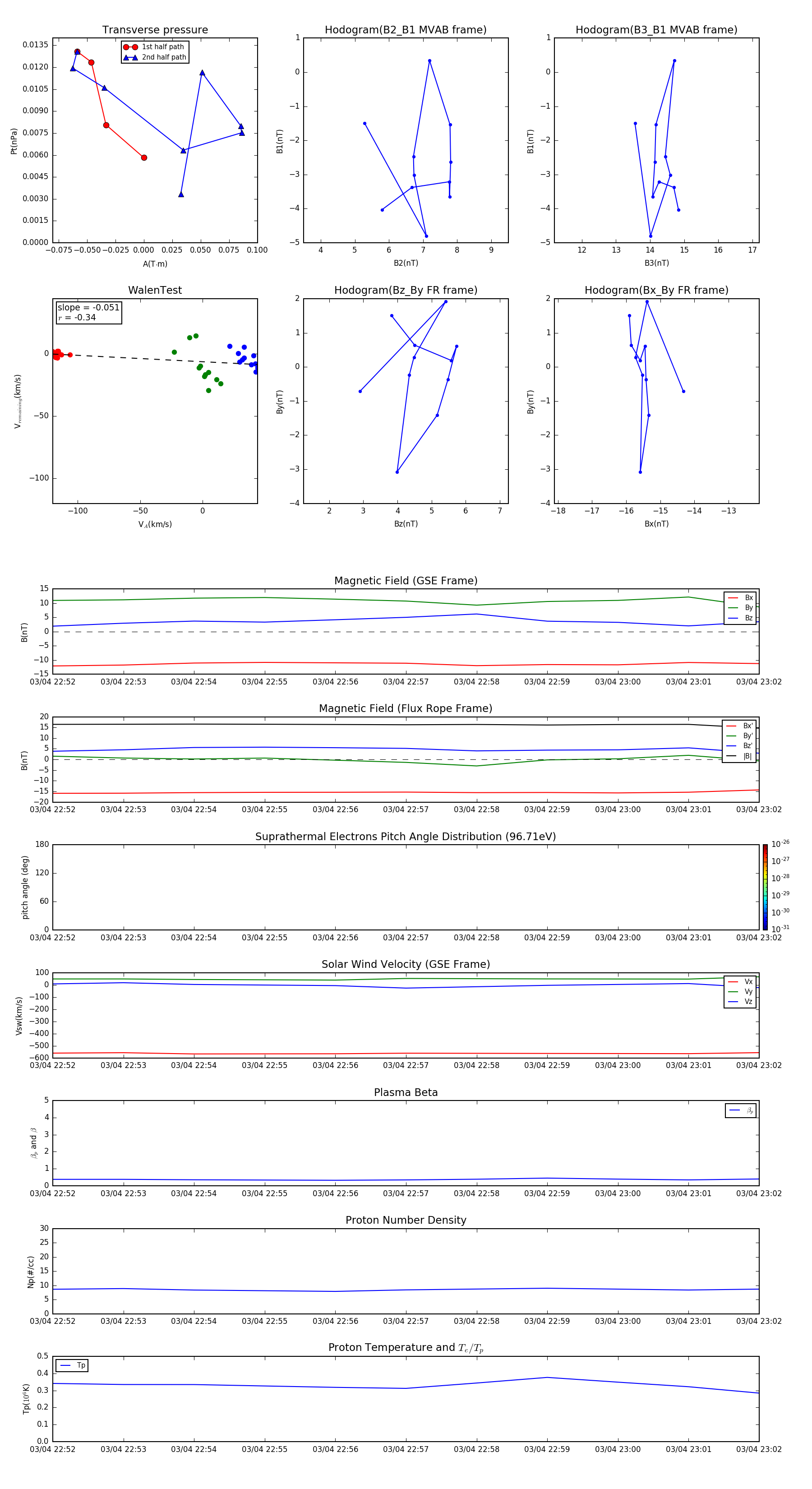Click the 'Proton Number Density' title

[406, 1220]
